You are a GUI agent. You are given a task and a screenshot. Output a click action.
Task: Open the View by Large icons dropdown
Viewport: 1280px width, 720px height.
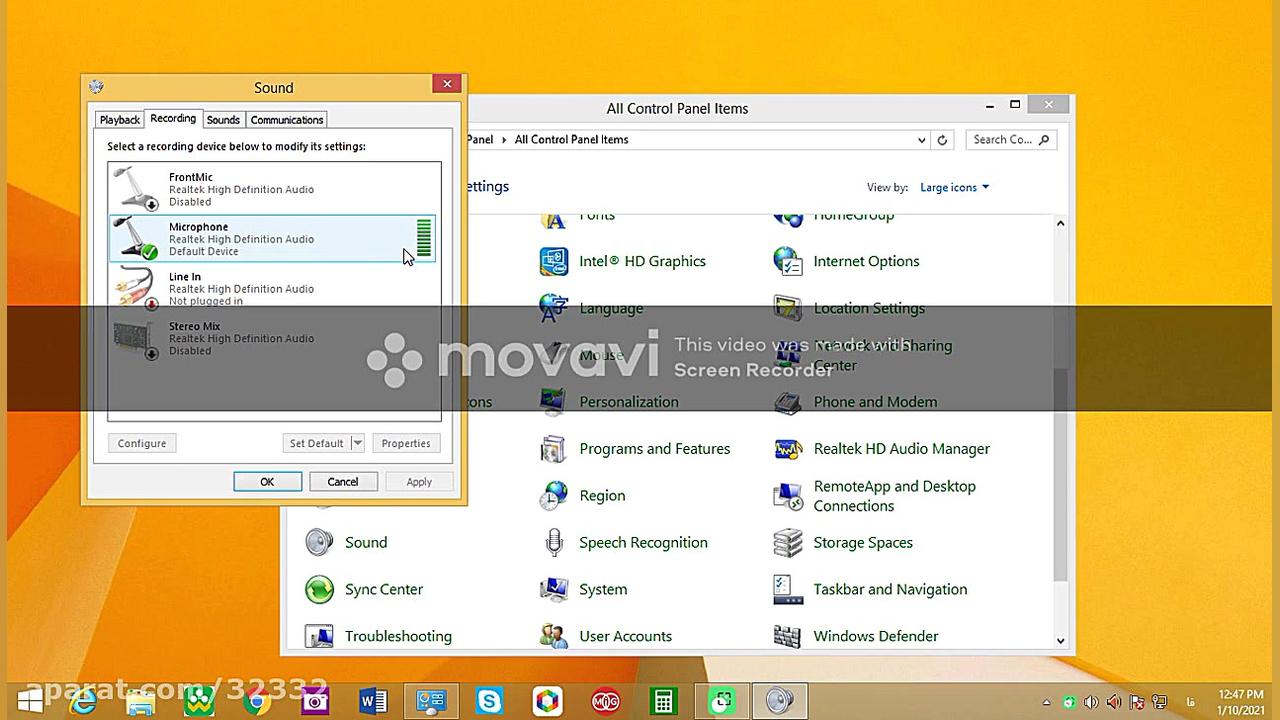954,187
